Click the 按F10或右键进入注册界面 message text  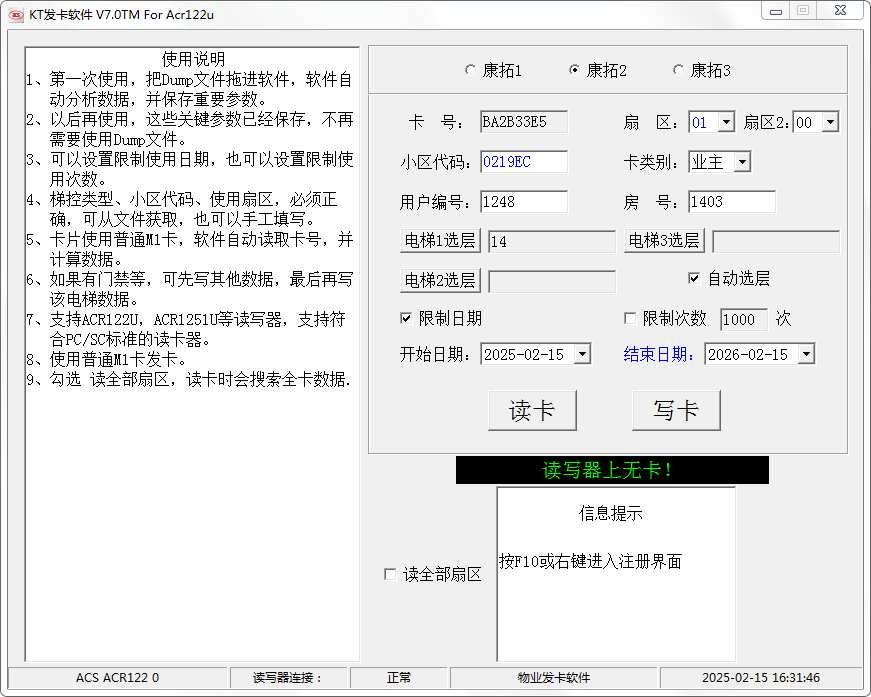coord(590,561)
